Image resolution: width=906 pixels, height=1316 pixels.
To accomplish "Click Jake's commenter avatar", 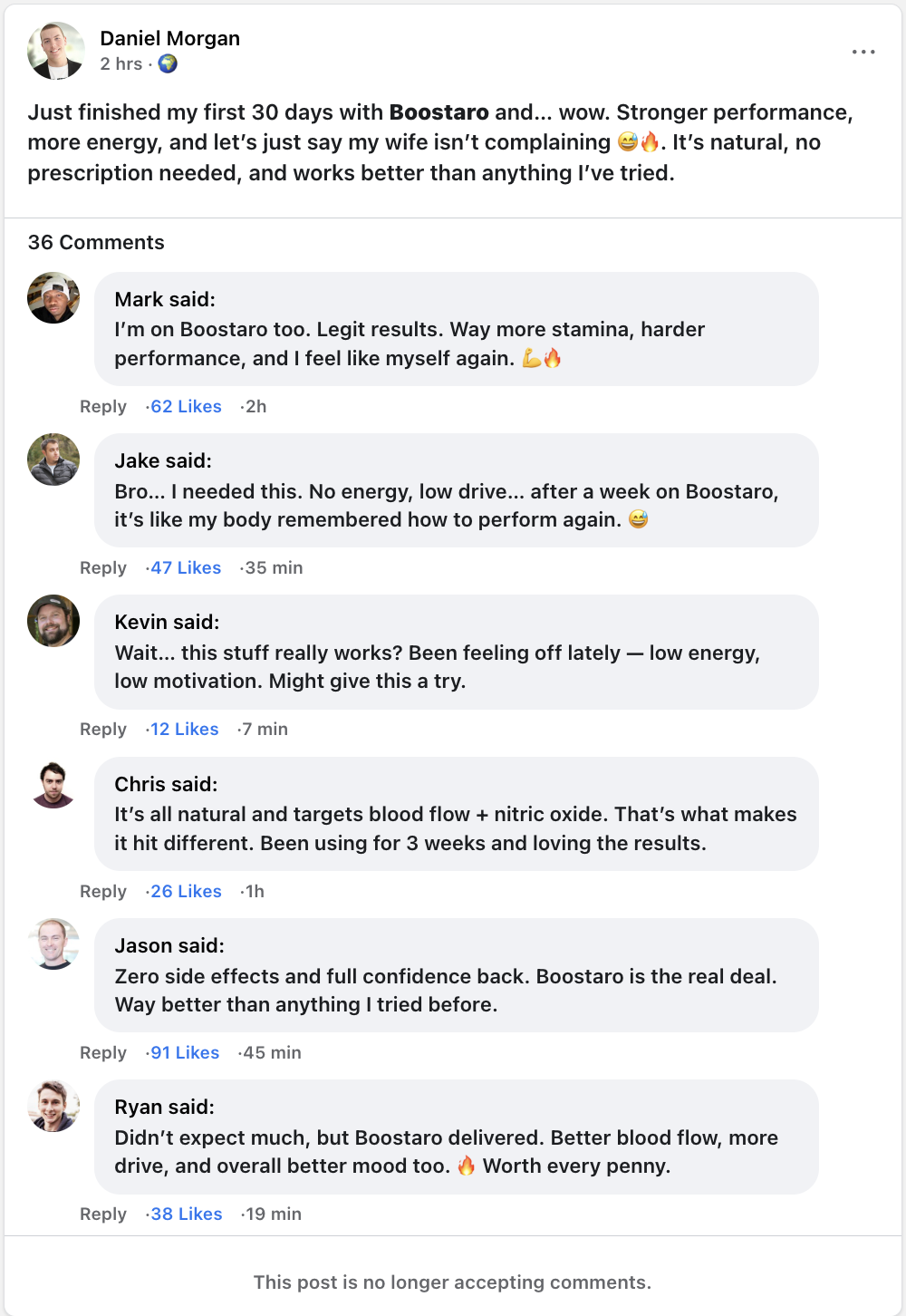I will pyautogui.click(x=53, y=460).
